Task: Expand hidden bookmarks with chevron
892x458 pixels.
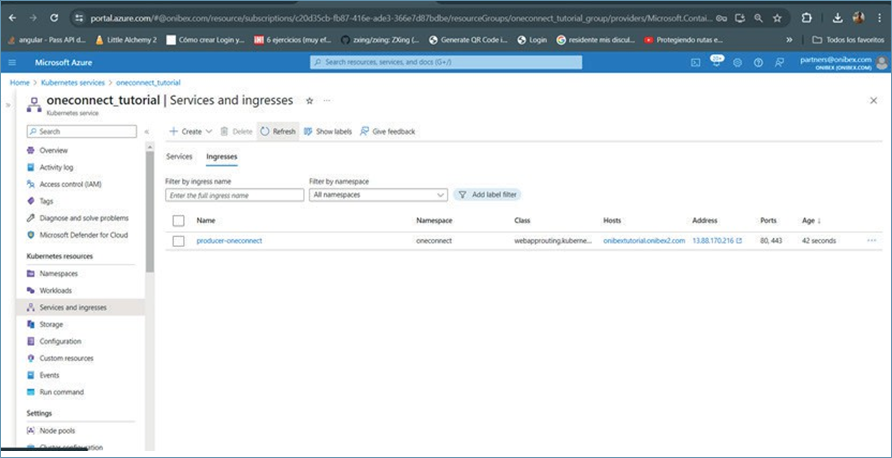Action: [789, 40]
